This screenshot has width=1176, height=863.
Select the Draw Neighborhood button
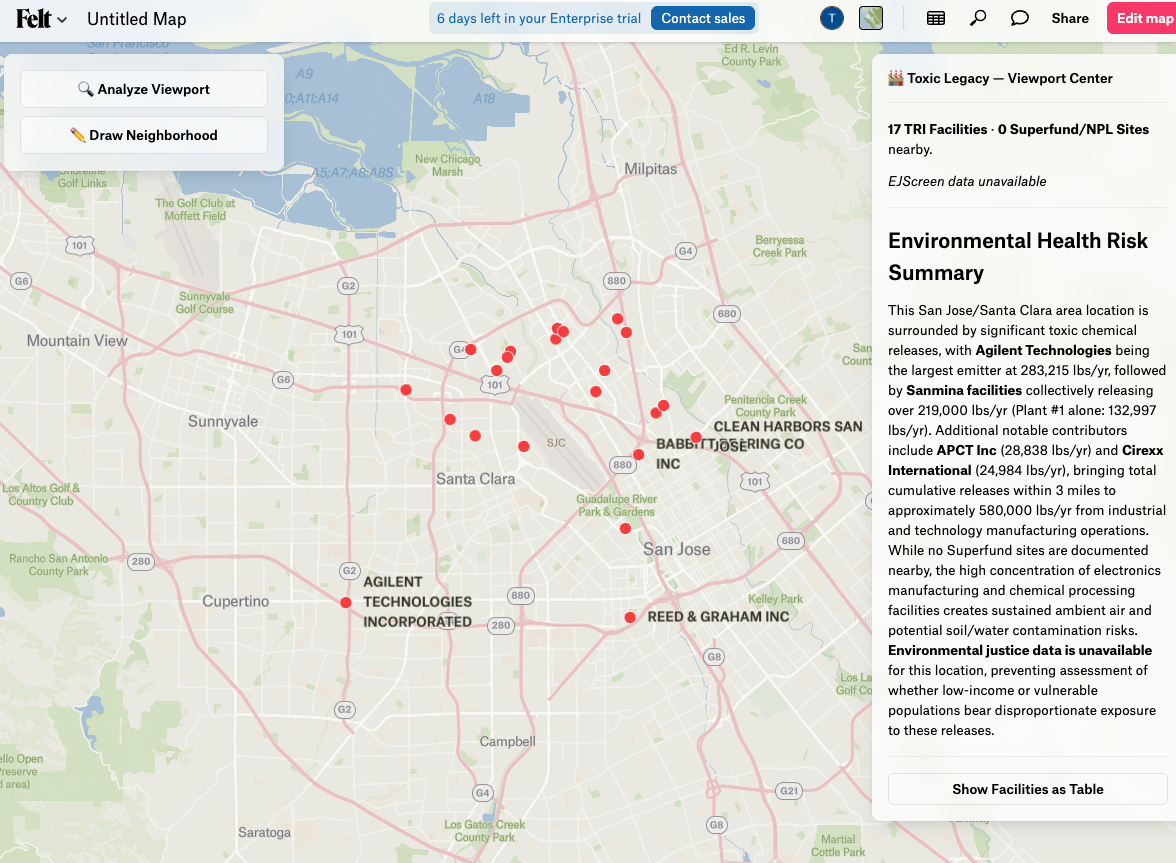[x=144, y=135]
